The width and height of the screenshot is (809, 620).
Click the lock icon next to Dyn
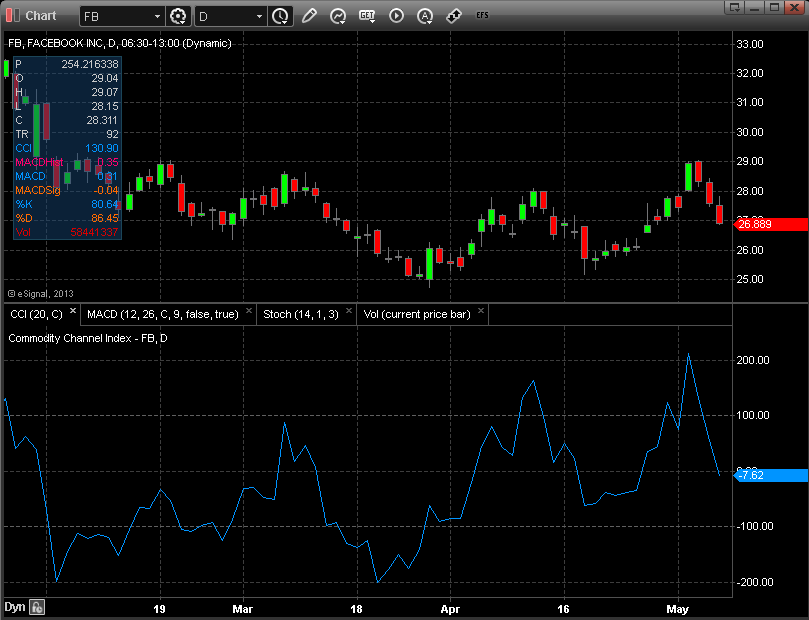pyautogui.click(x=37, y=608)
